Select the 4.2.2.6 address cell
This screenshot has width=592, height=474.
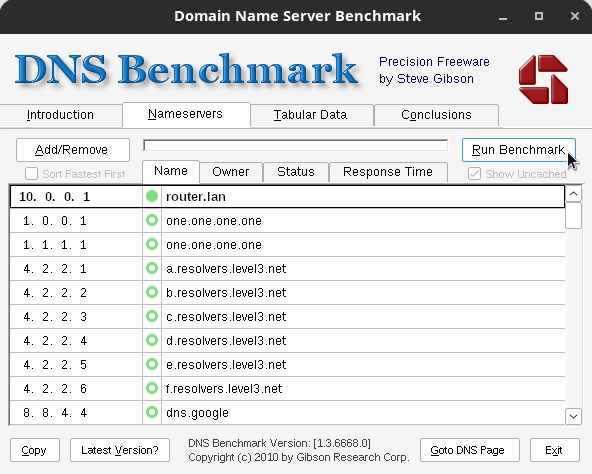[x=76, y=388]
